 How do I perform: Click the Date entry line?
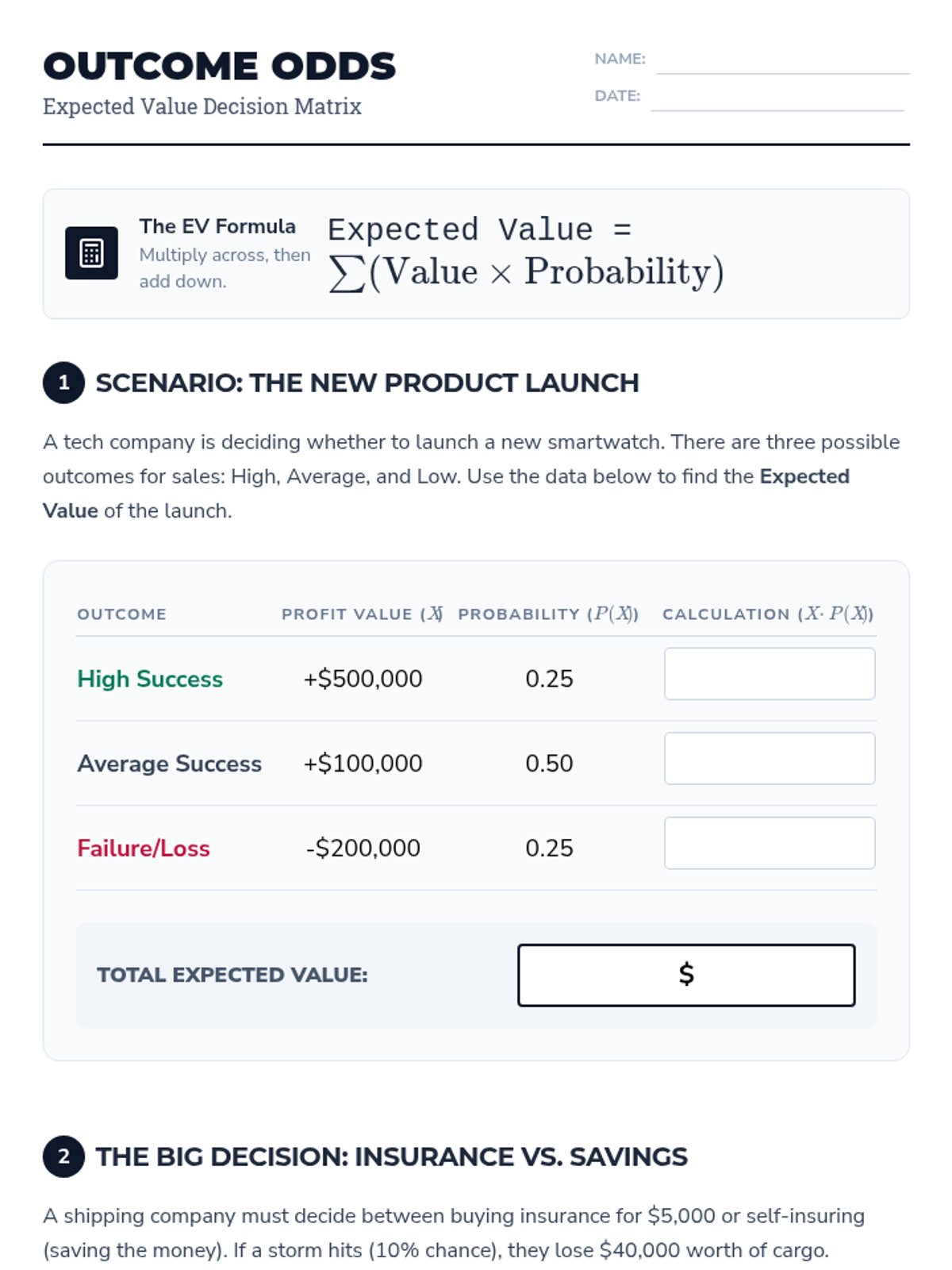[777, 99]
